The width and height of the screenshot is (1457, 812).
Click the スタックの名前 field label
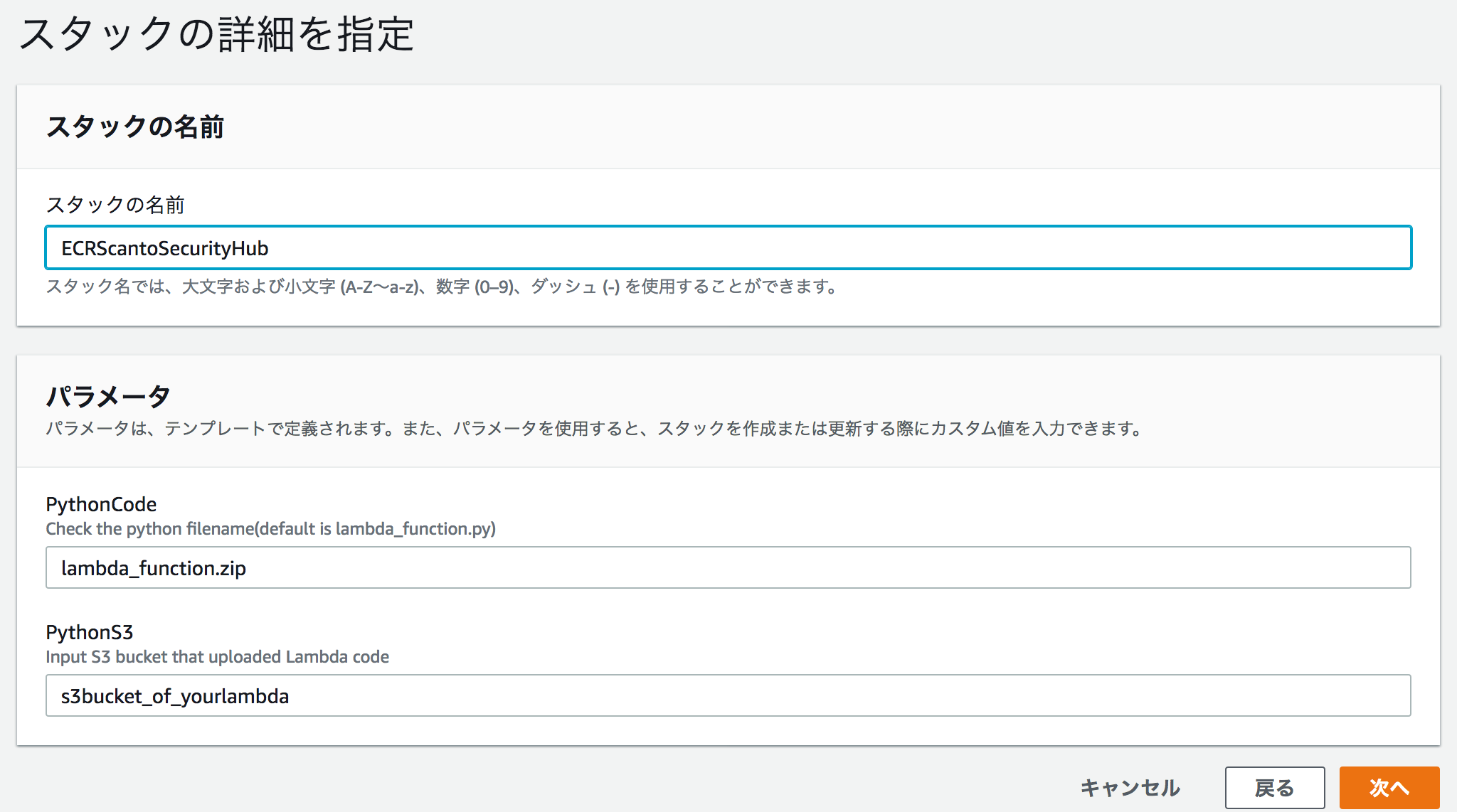point(115,205)
